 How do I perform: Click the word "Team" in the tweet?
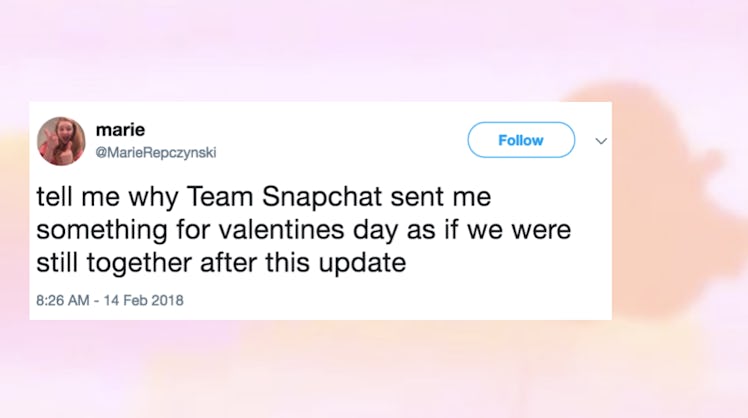coord(212,190)
